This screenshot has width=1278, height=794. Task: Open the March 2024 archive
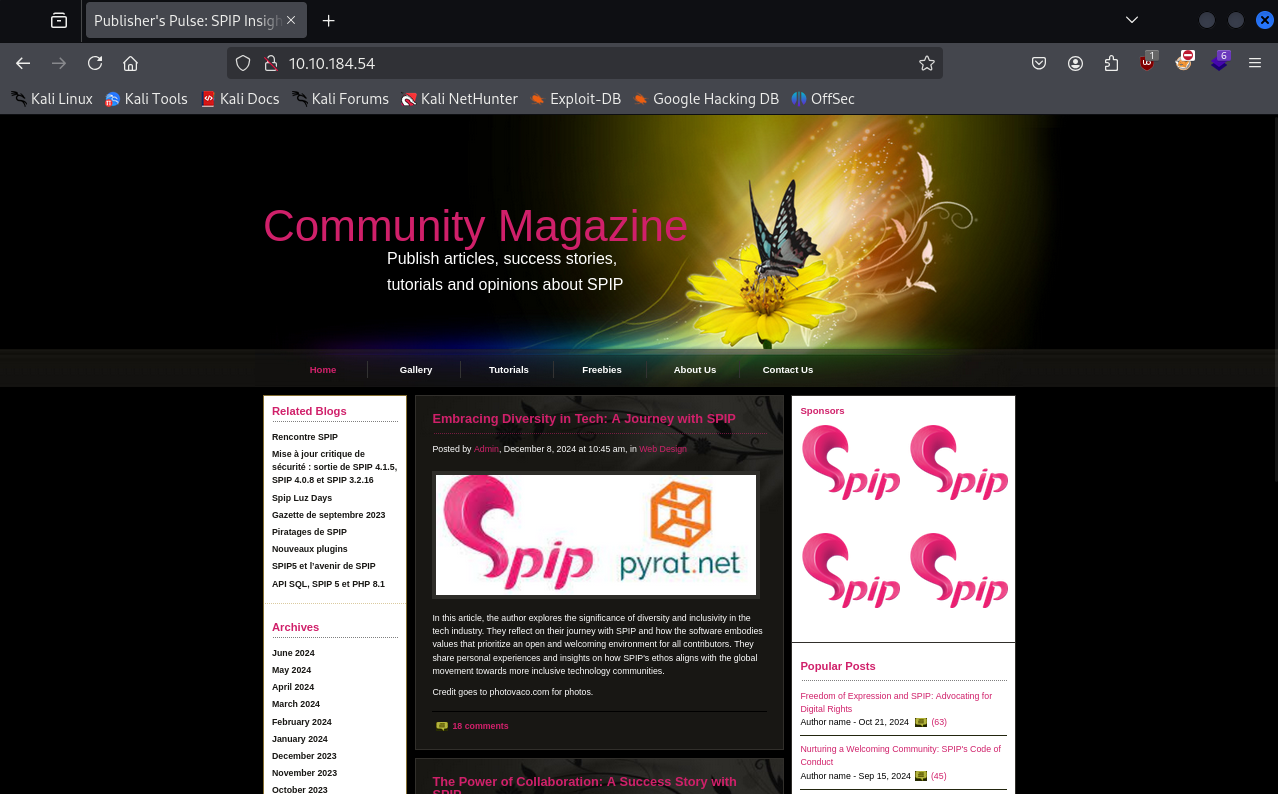(x=296, y=704)
